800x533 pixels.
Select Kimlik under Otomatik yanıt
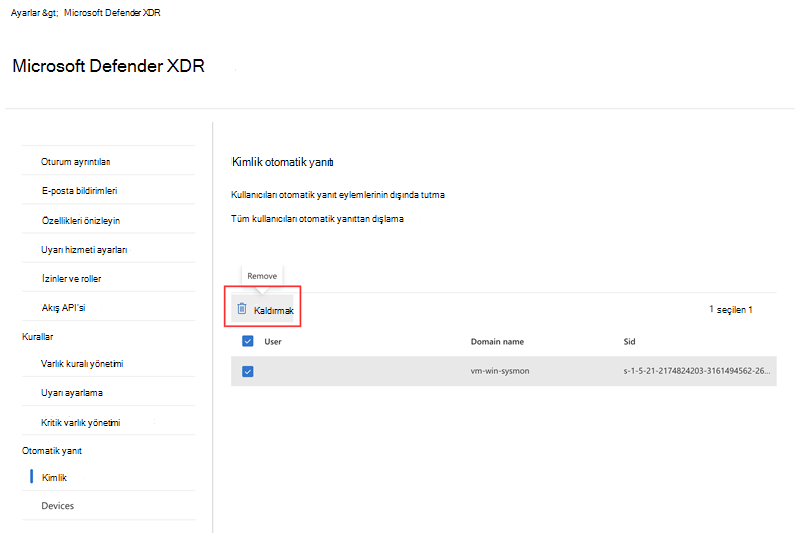(54, 477)
